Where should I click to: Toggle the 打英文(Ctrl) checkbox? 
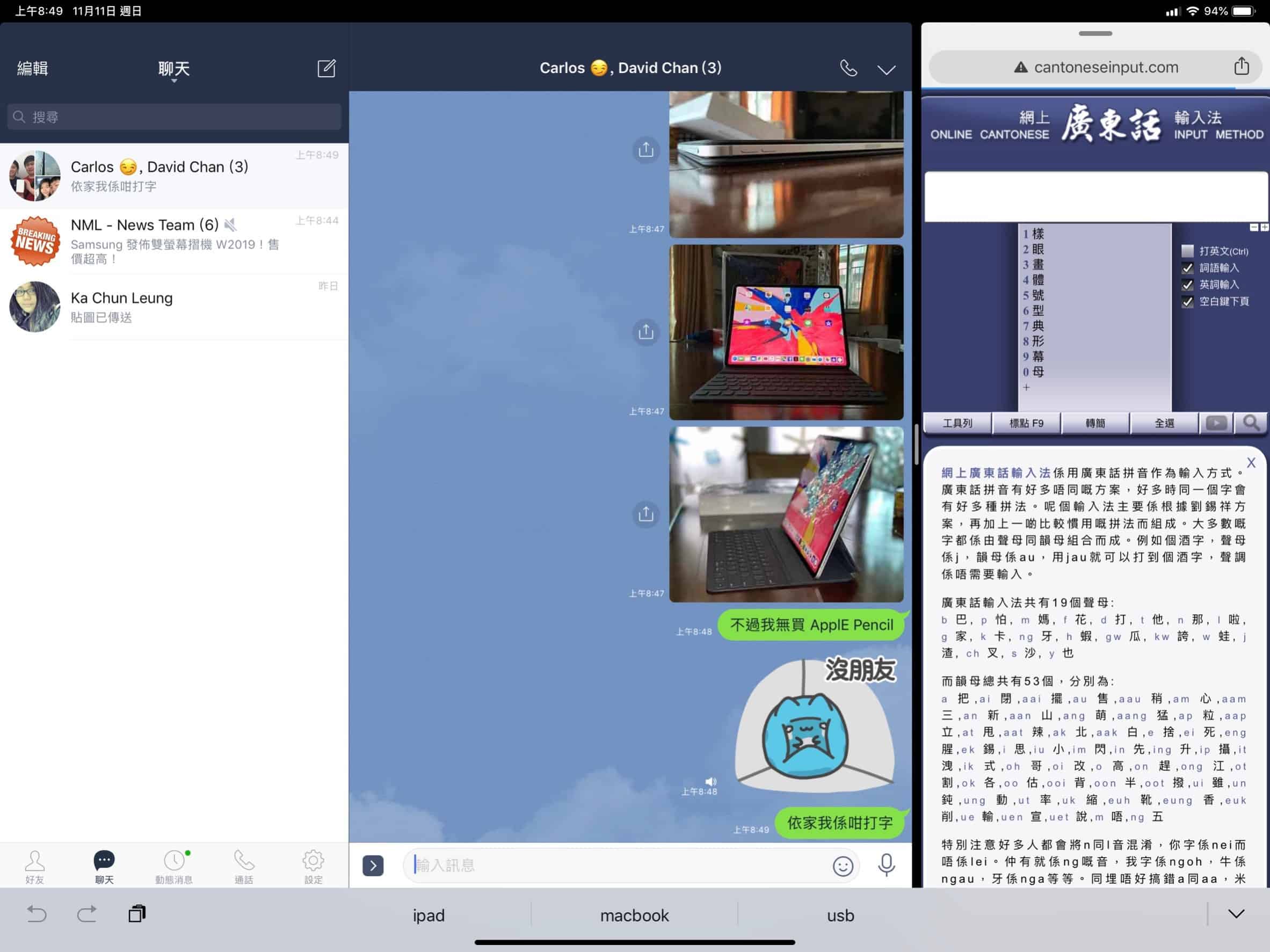[1187, 251]
